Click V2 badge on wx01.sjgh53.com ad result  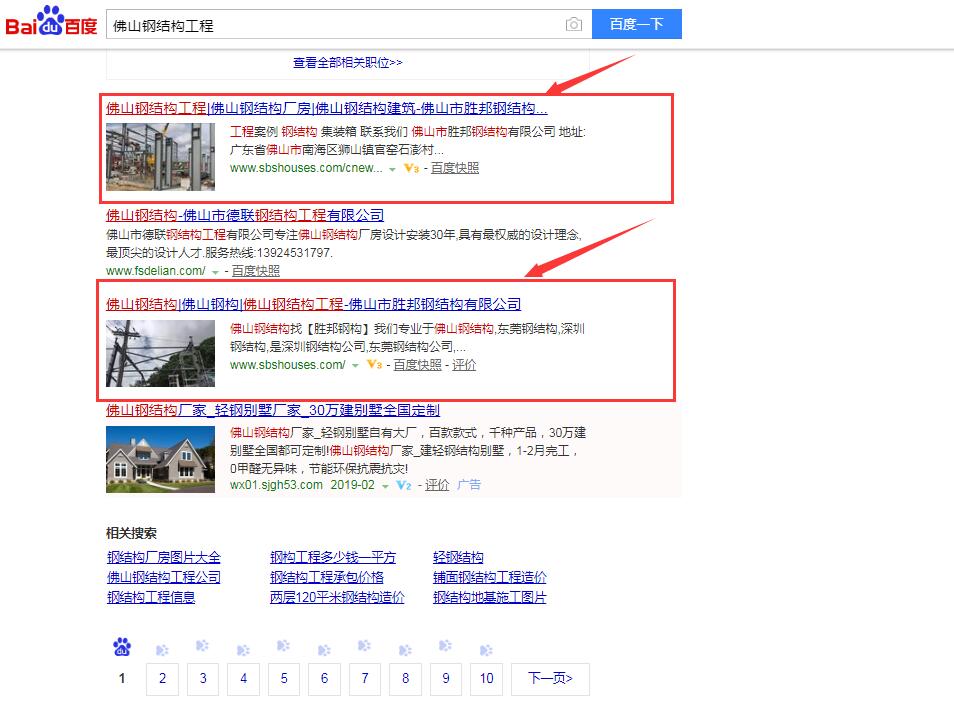click(404, 485)
